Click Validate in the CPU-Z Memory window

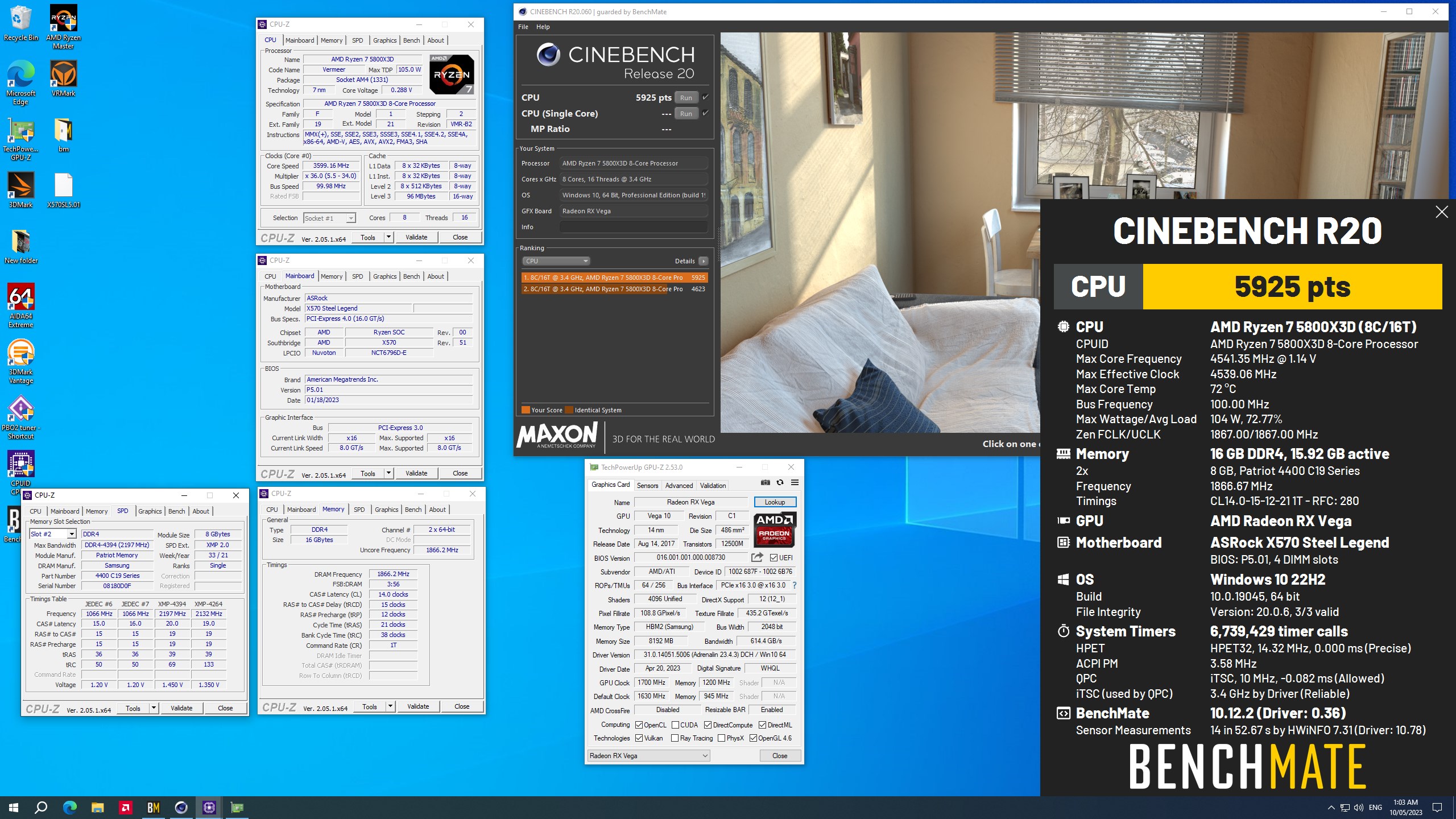pos(418,706)
